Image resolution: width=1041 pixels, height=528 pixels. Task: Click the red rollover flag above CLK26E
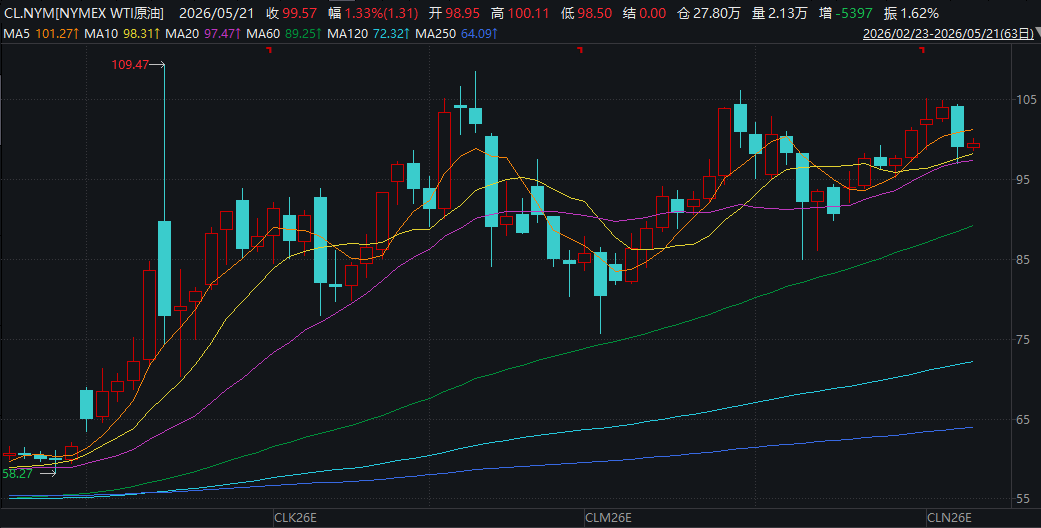[x=269, y=50]
